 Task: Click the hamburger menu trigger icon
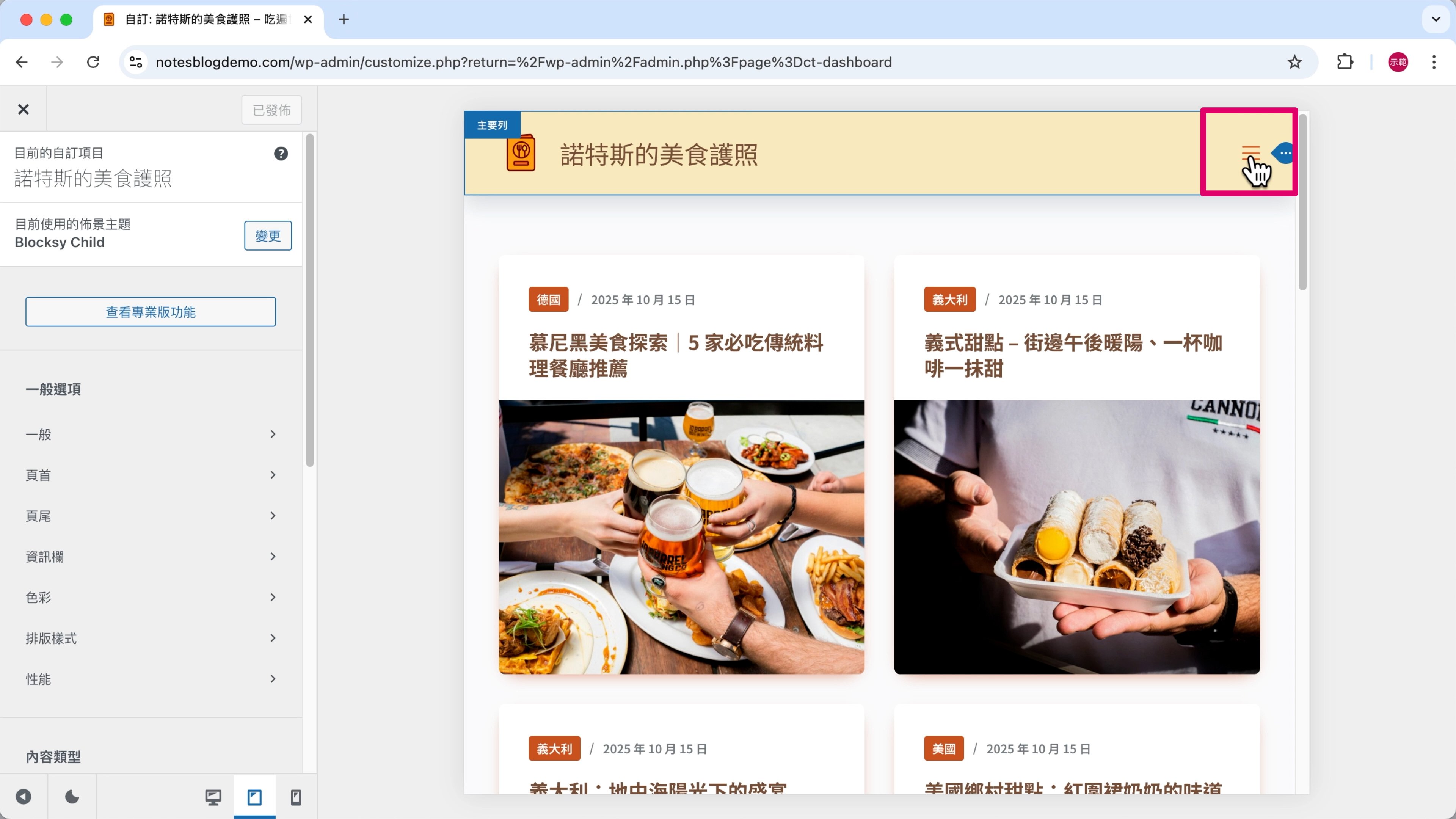[1250, 152]
